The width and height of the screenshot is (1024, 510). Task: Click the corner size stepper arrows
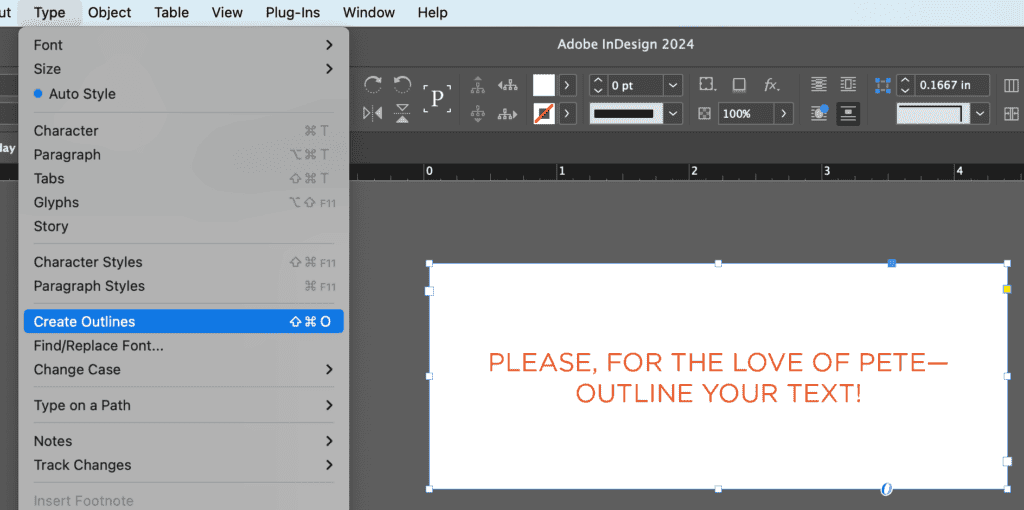coord(905,85)
